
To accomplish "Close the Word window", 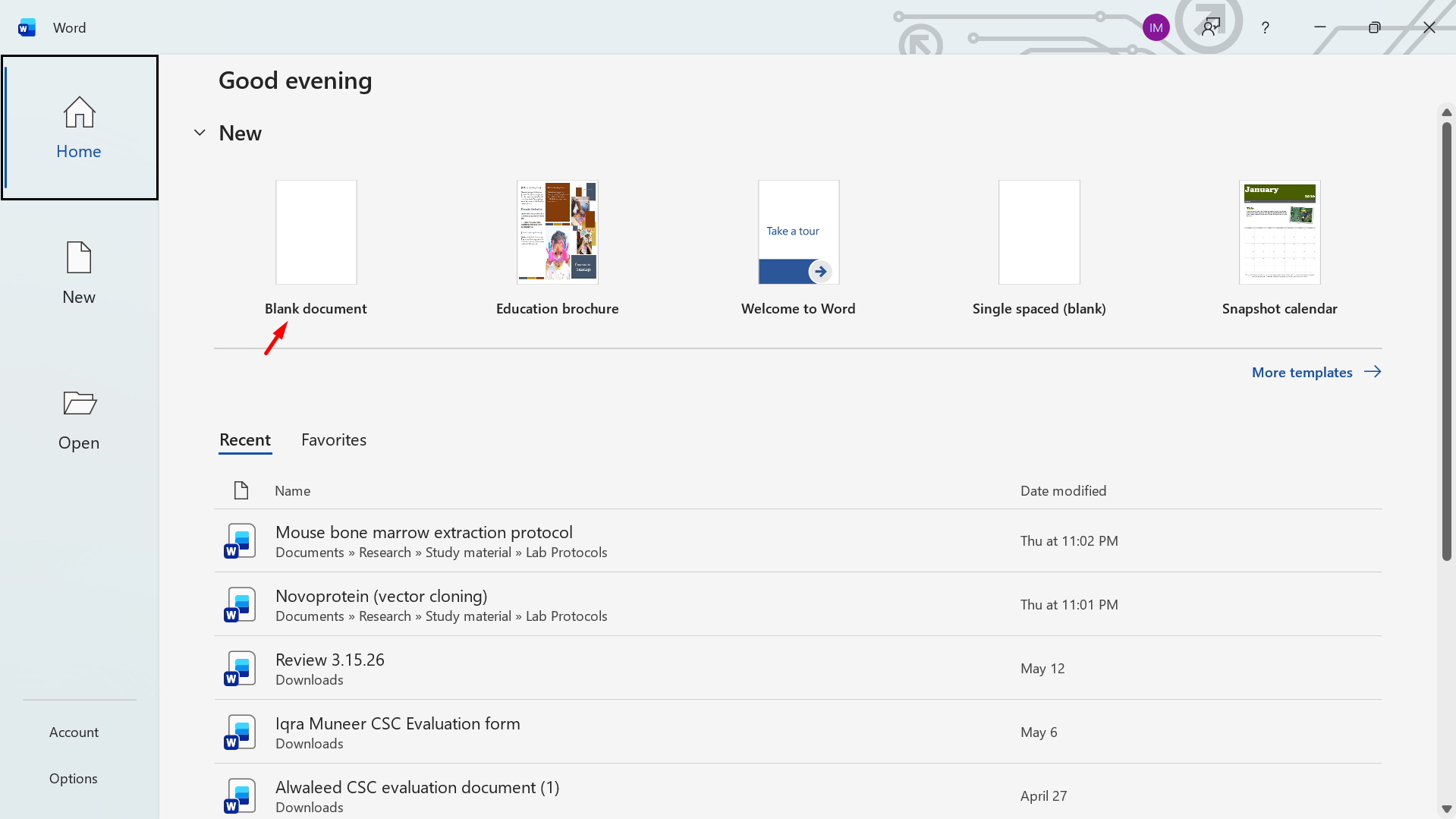I will pyautogui.click(x=1429, y=27).
